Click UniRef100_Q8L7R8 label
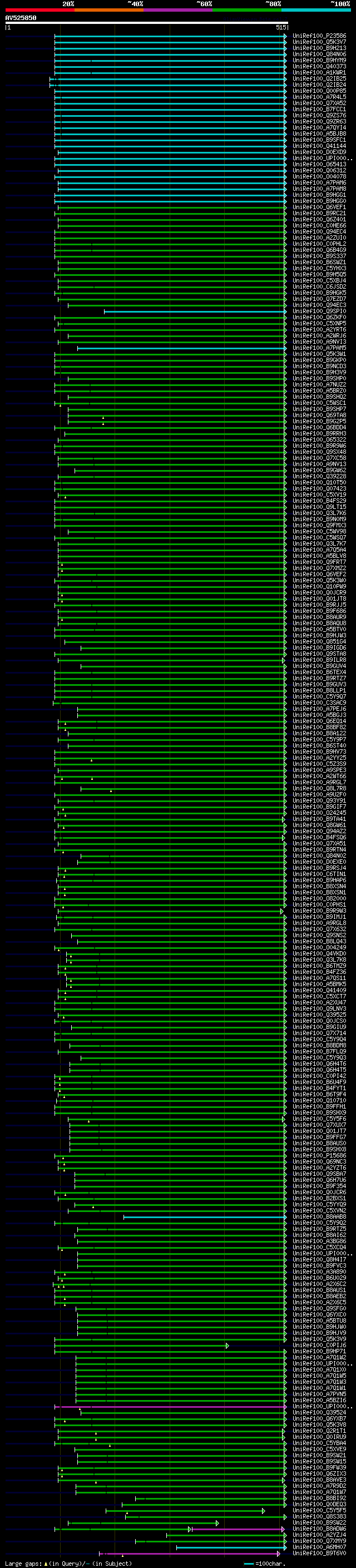 tap(319, 788)
